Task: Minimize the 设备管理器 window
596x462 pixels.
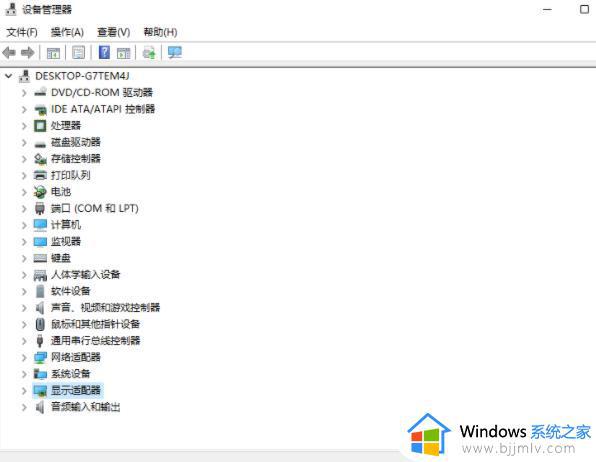Action: (x=547, y=9)
